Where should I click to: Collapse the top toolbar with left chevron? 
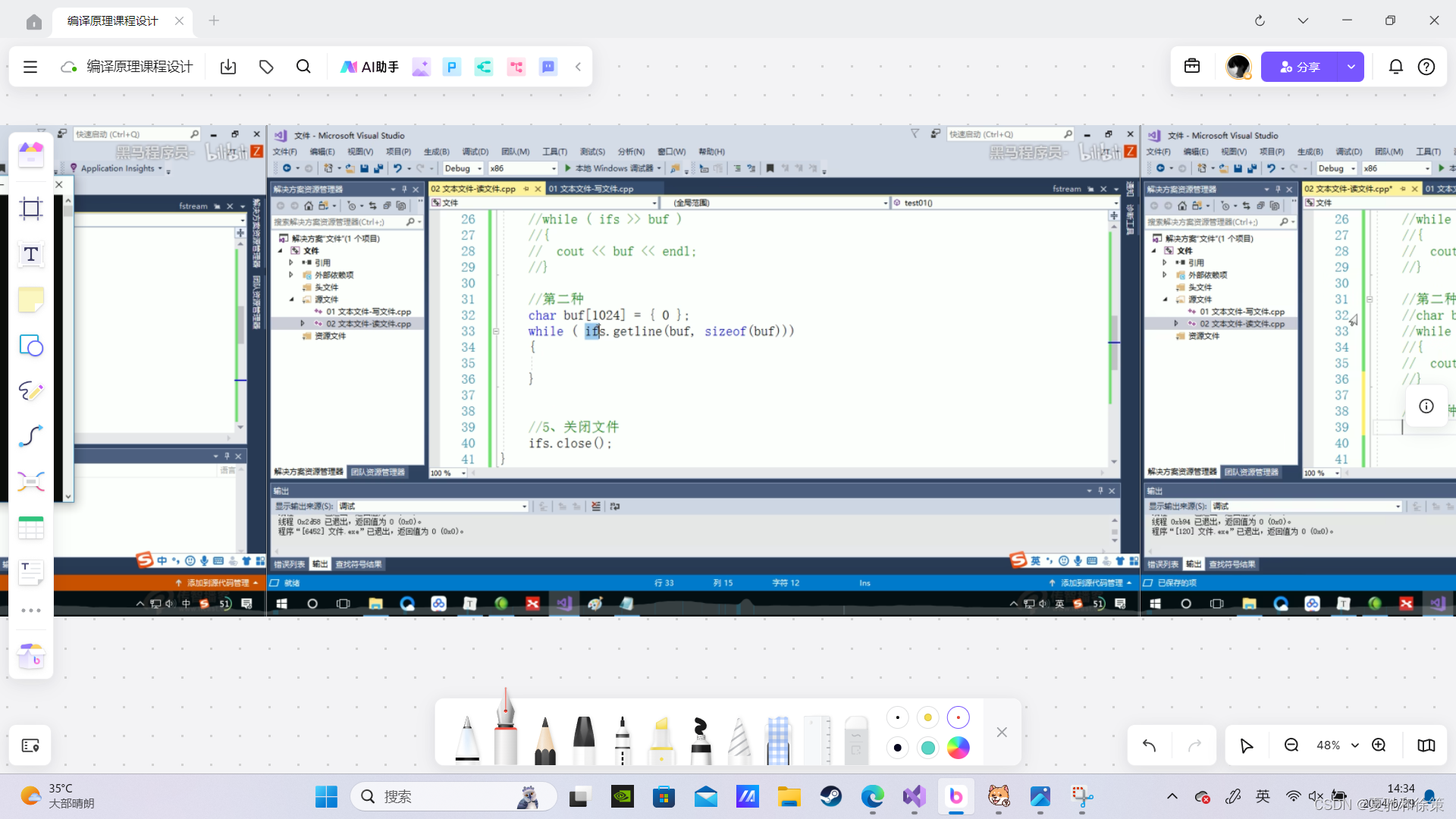pos(578,67)
